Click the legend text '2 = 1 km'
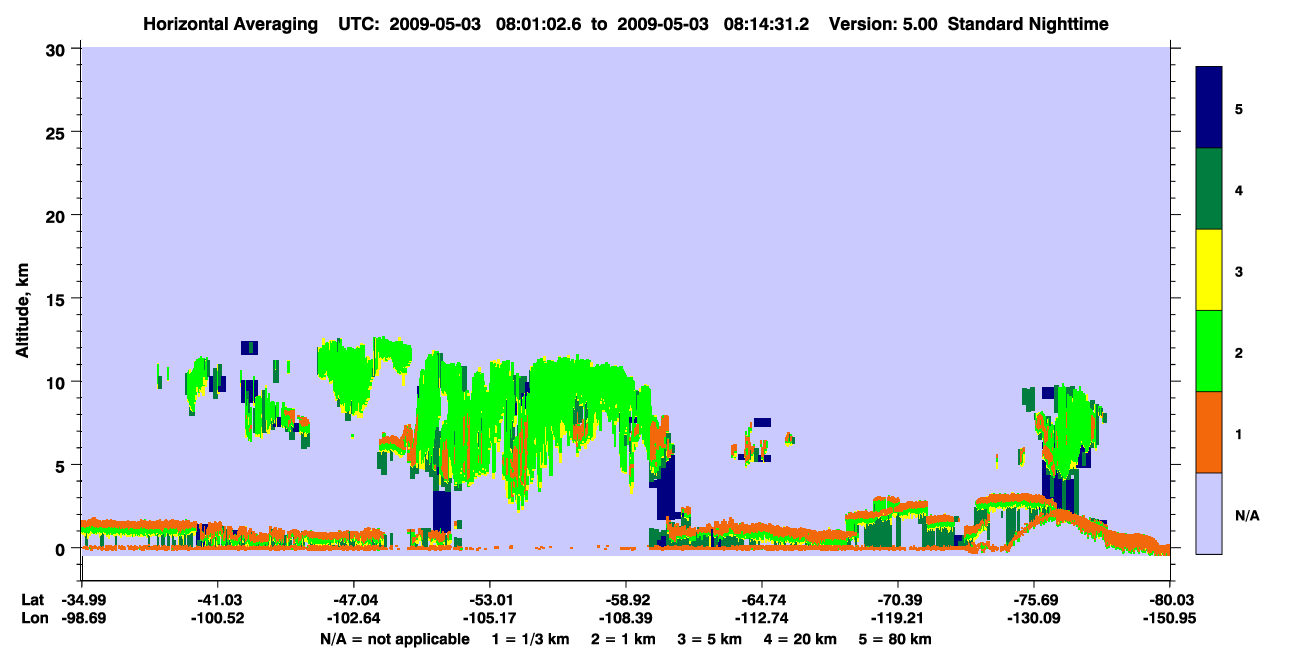 click(622, 639)
